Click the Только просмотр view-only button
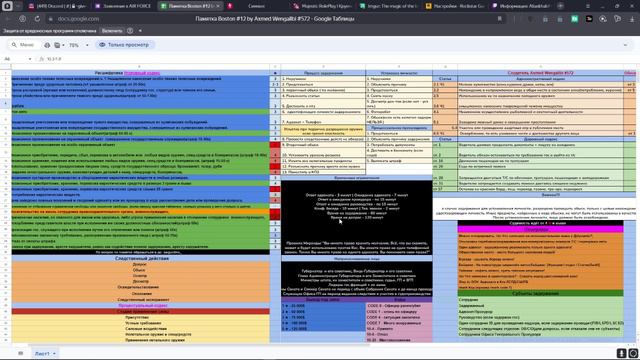Screen dimensions: 640x360 [x=125, y=45]
